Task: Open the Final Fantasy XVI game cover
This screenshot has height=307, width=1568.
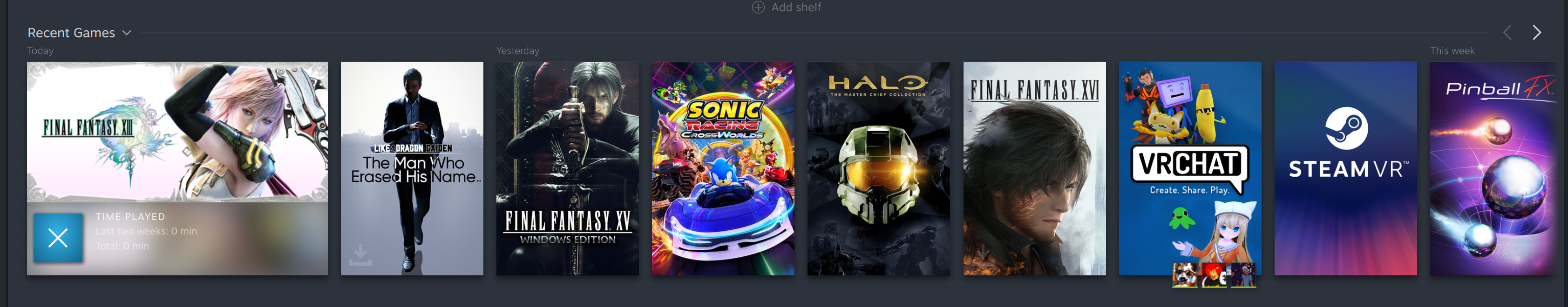Action: point(1034,168)
